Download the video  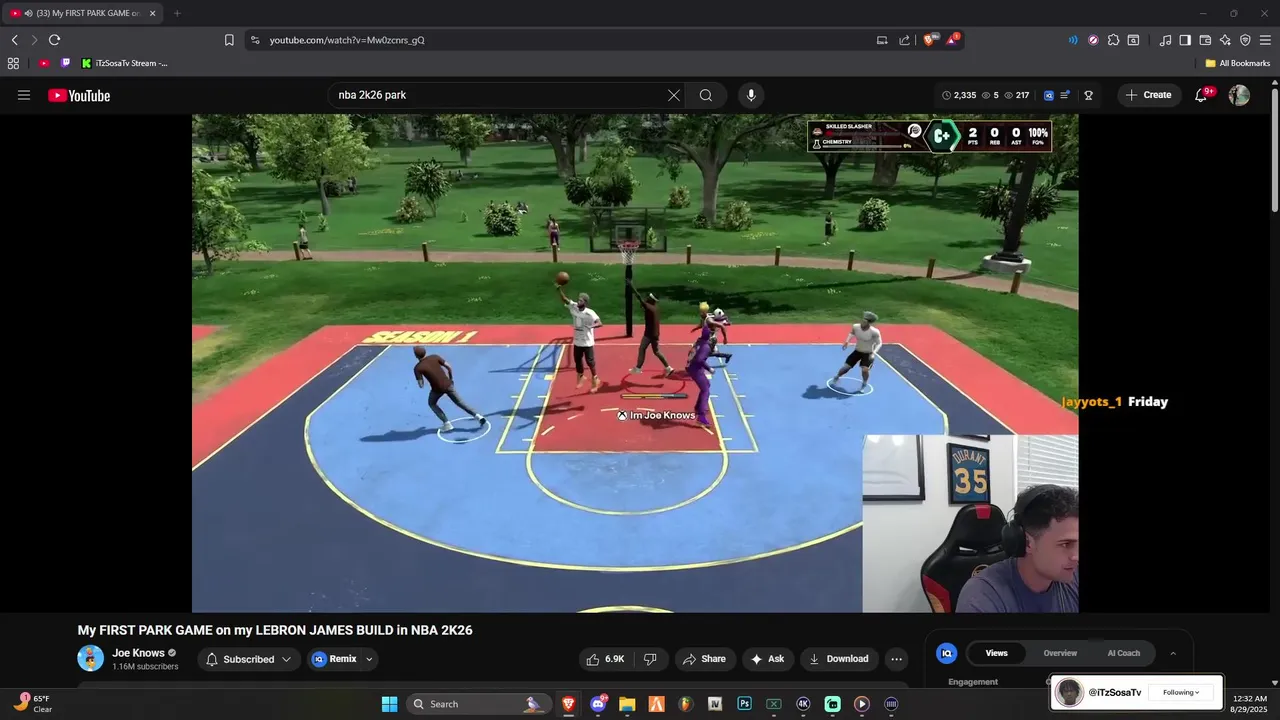839,659
